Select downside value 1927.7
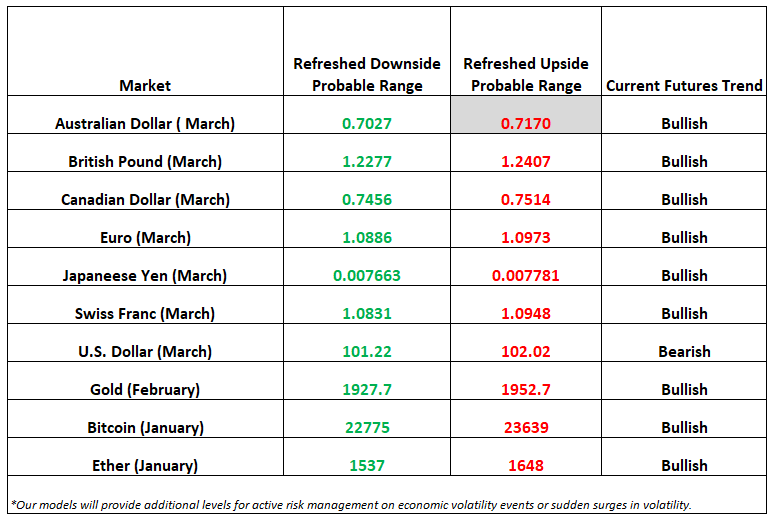 click(x=367, y=389)
